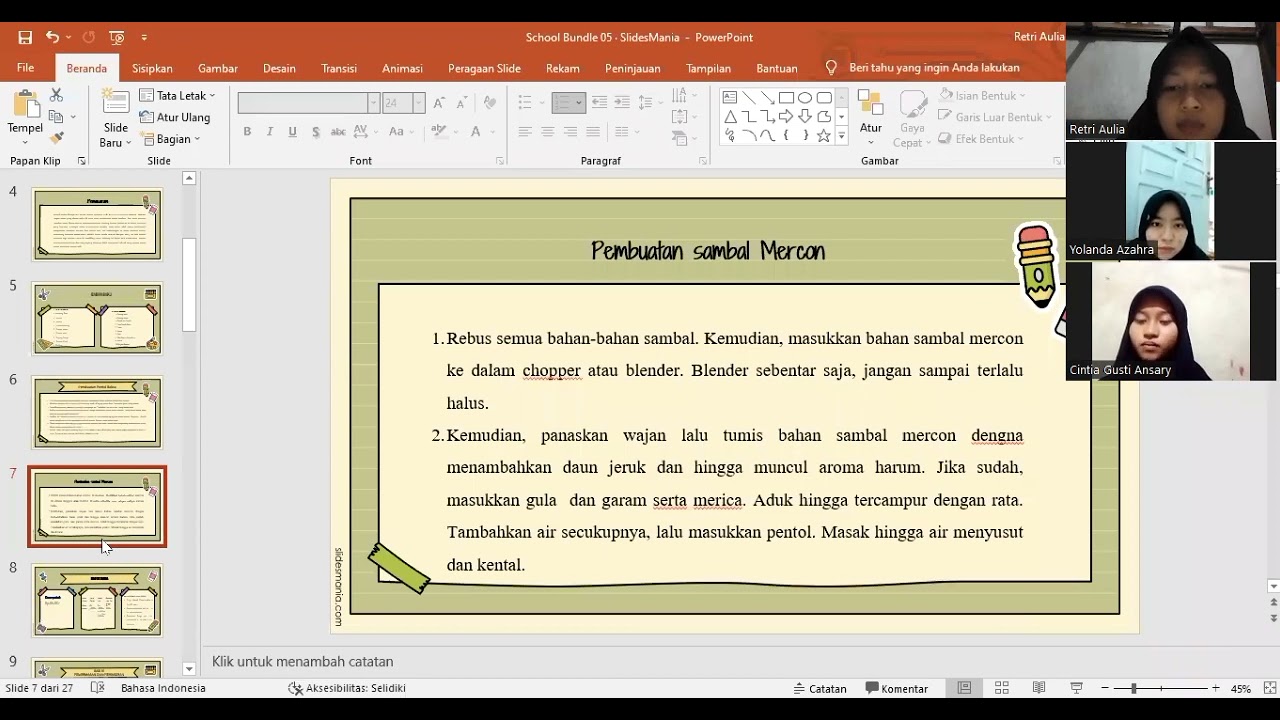Choose the right arrow shape

tap(786, 117)
